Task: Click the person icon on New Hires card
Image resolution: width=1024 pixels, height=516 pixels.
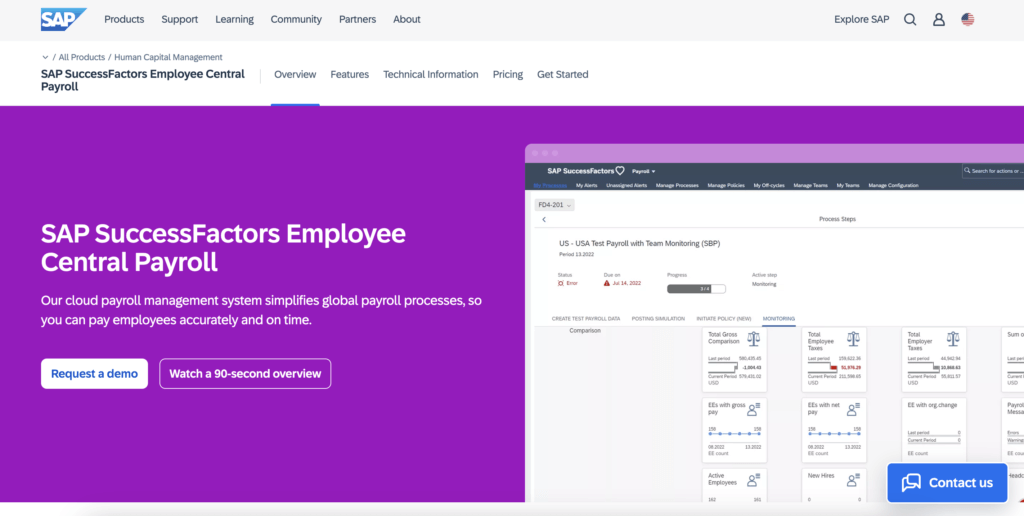Action: [852, 479]
